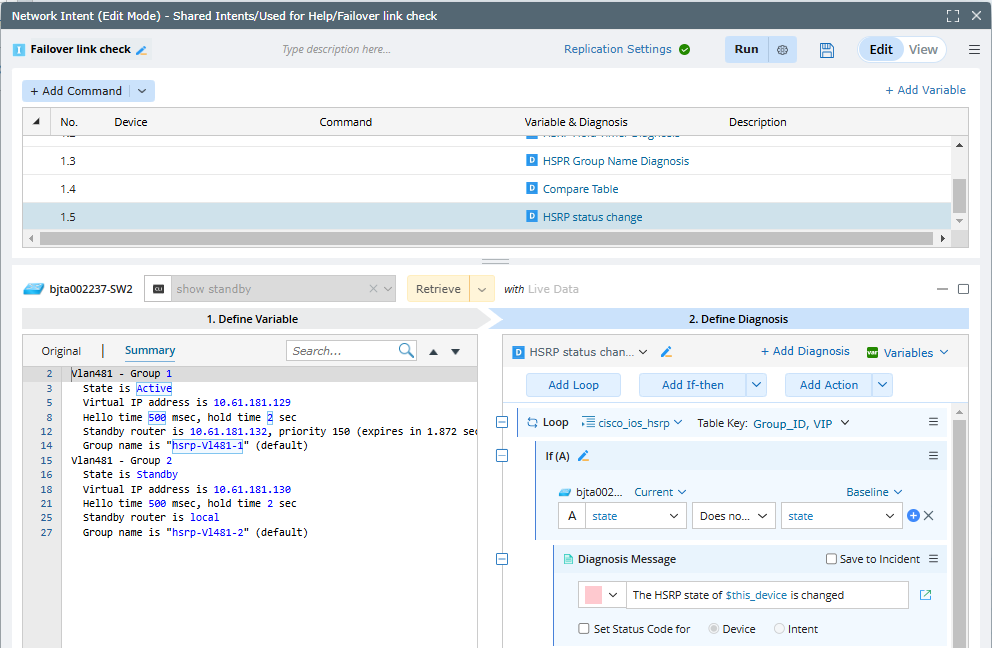Open run settings gear icon
The height and width of the screenshot is (648, 992).
pos(783,50)
